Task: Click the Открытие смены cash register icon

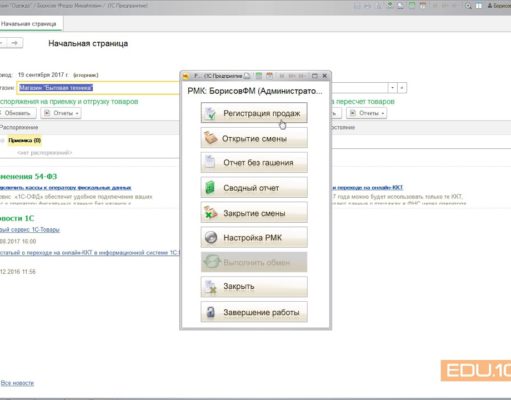Action: 211,138
